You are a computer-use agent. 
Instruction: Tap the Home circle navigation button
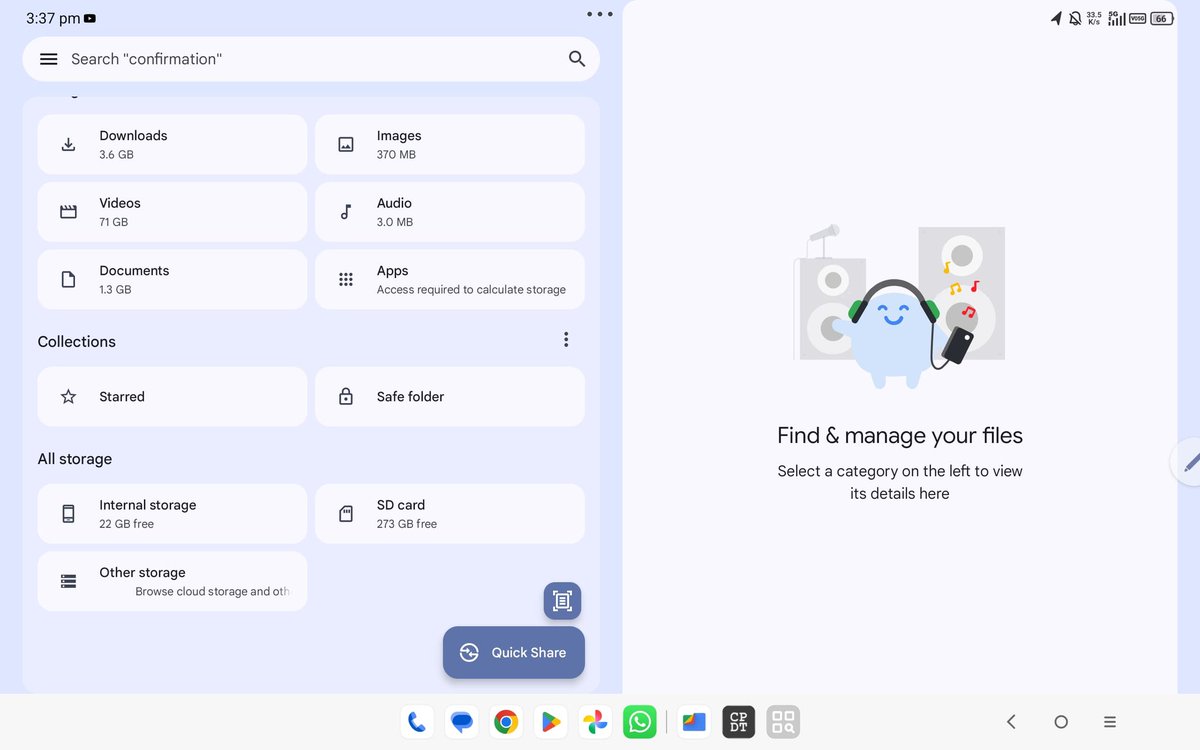(1061, 722)
